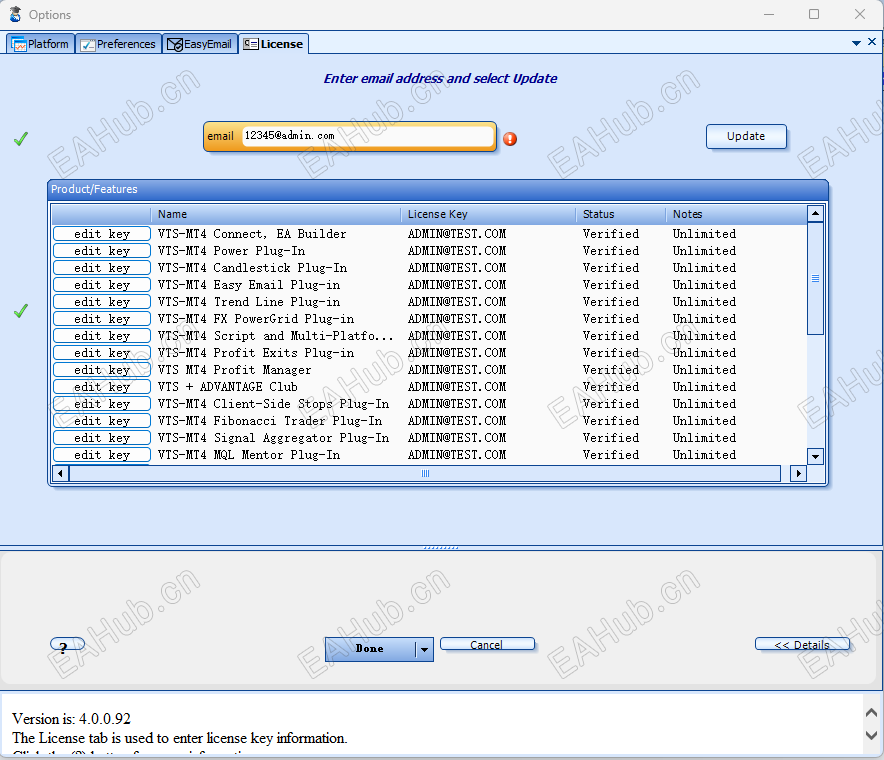This screenshot has height=760, width=884.
Task: Collapse the panel with << Details button
Action: click(802, 644)
